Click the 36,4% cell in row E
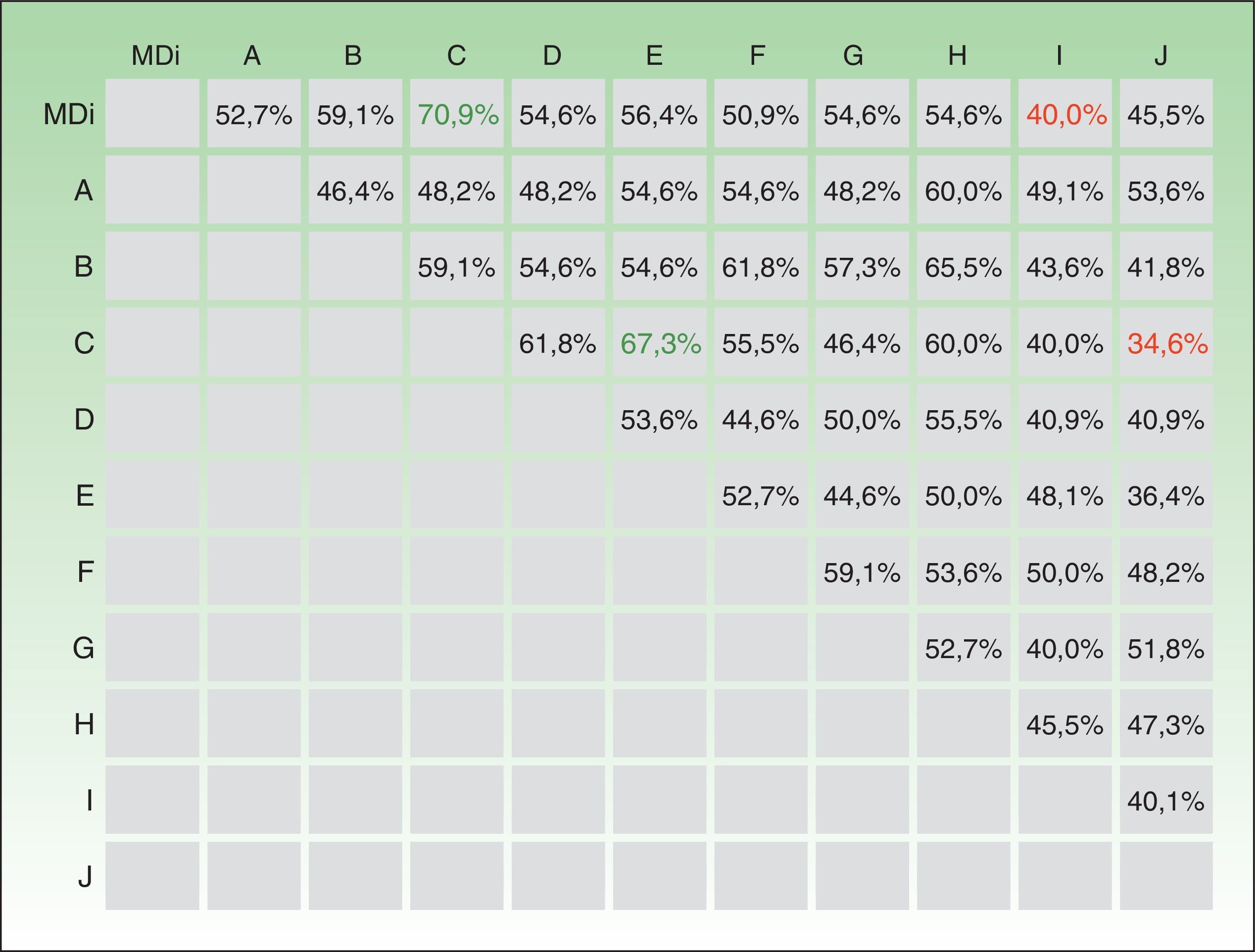This screenshot has height=952, width=1255. click(1165, 496)
